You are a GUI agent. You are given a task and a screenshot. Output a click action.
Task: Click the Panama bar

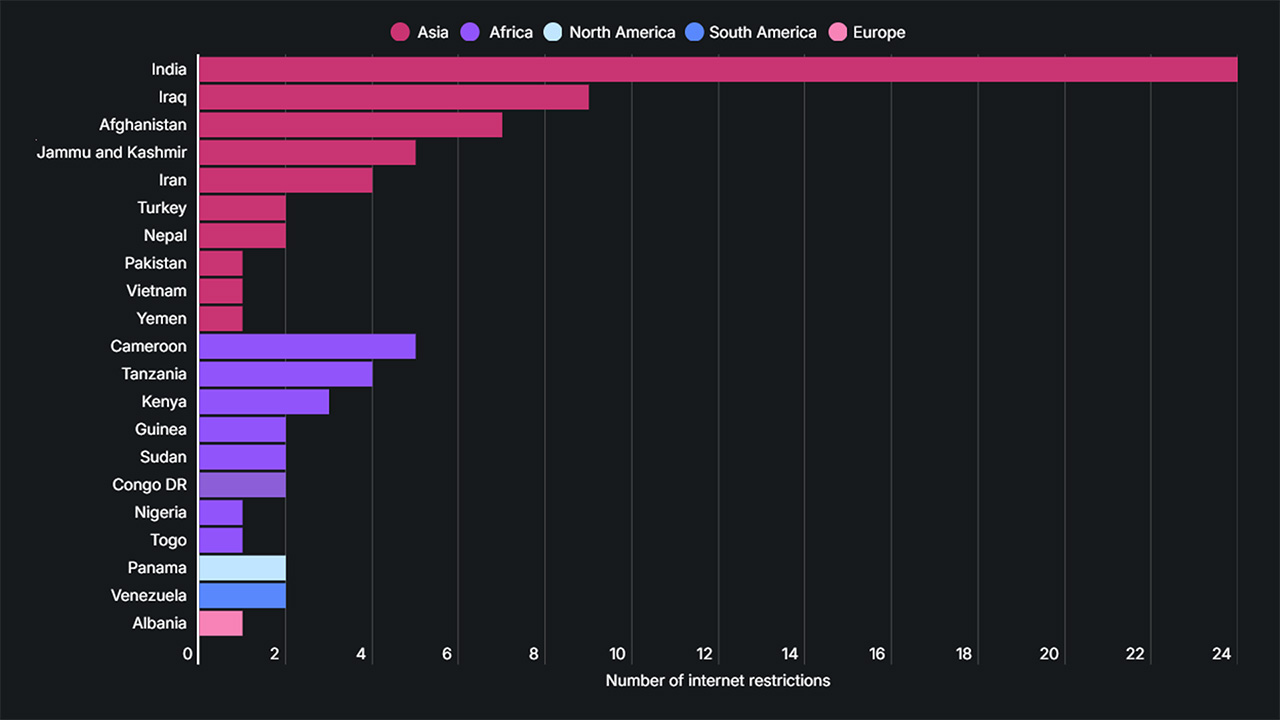240,567
